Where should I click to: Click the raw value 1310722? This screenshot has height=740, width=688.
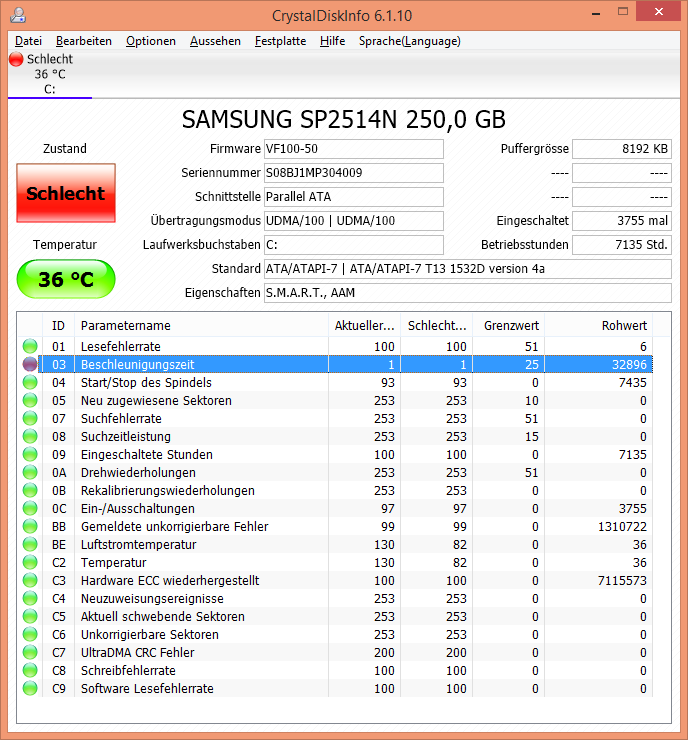(x=622, y=527)
